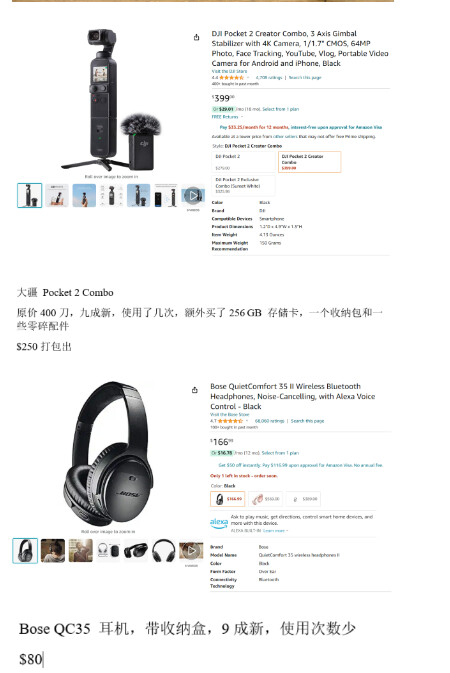The height and width of the screenshot is (673, 450).
Task: Expand the rating breakdown arrow next to DJI stars
Action: click(x=248, y=78)
